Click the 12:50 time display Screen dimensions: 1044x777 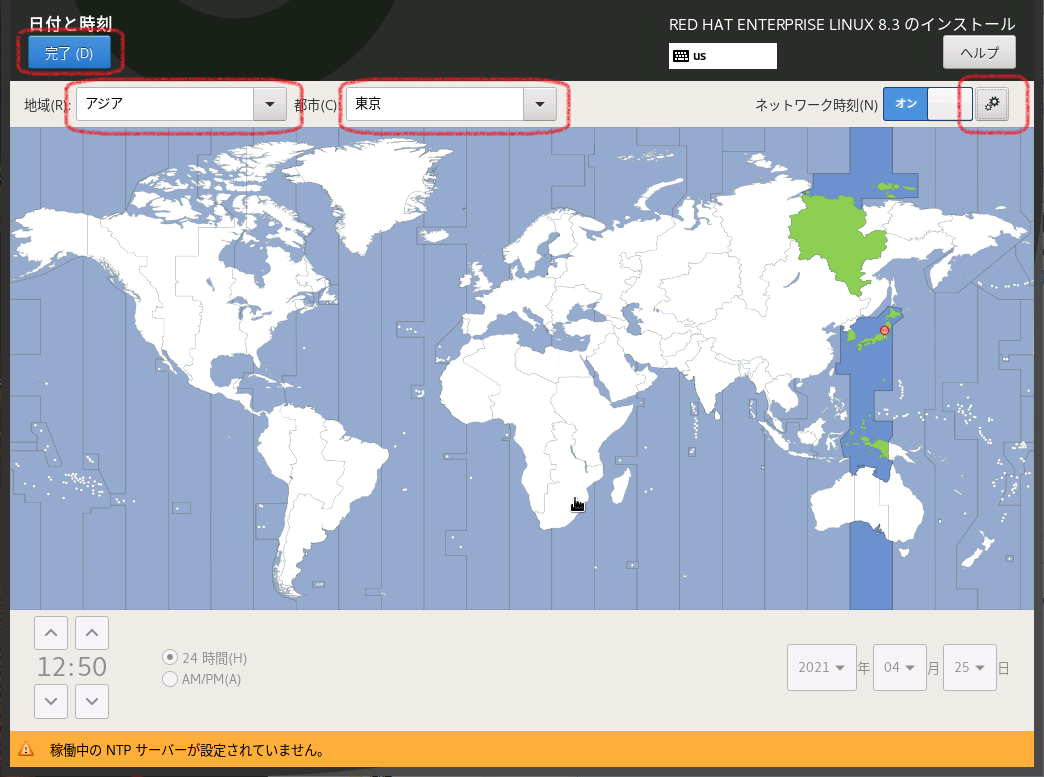[x=72, y=667]
